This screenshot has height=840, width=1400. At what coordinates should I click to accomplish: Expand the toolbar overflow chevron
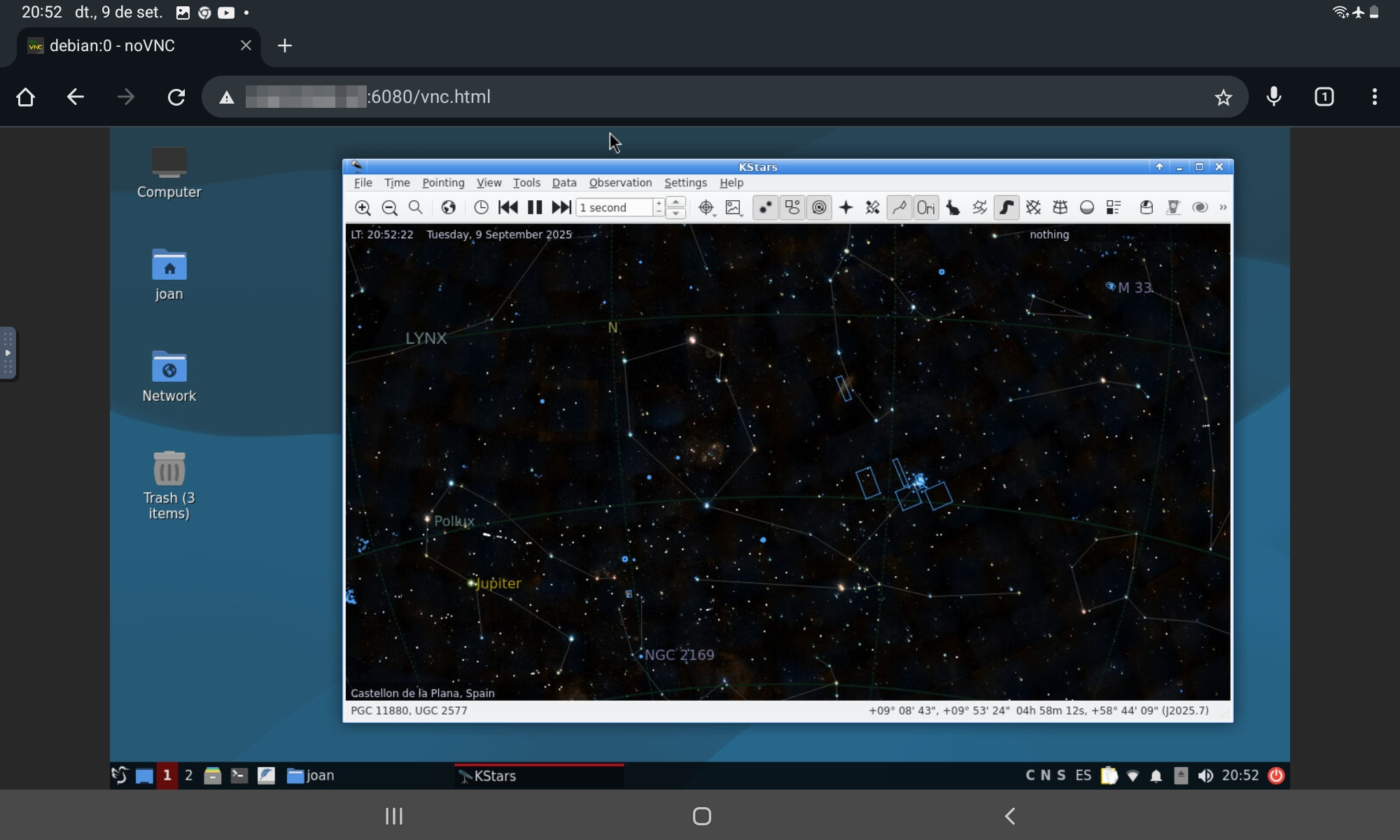pyautogui.click(x=1223, y=207)
